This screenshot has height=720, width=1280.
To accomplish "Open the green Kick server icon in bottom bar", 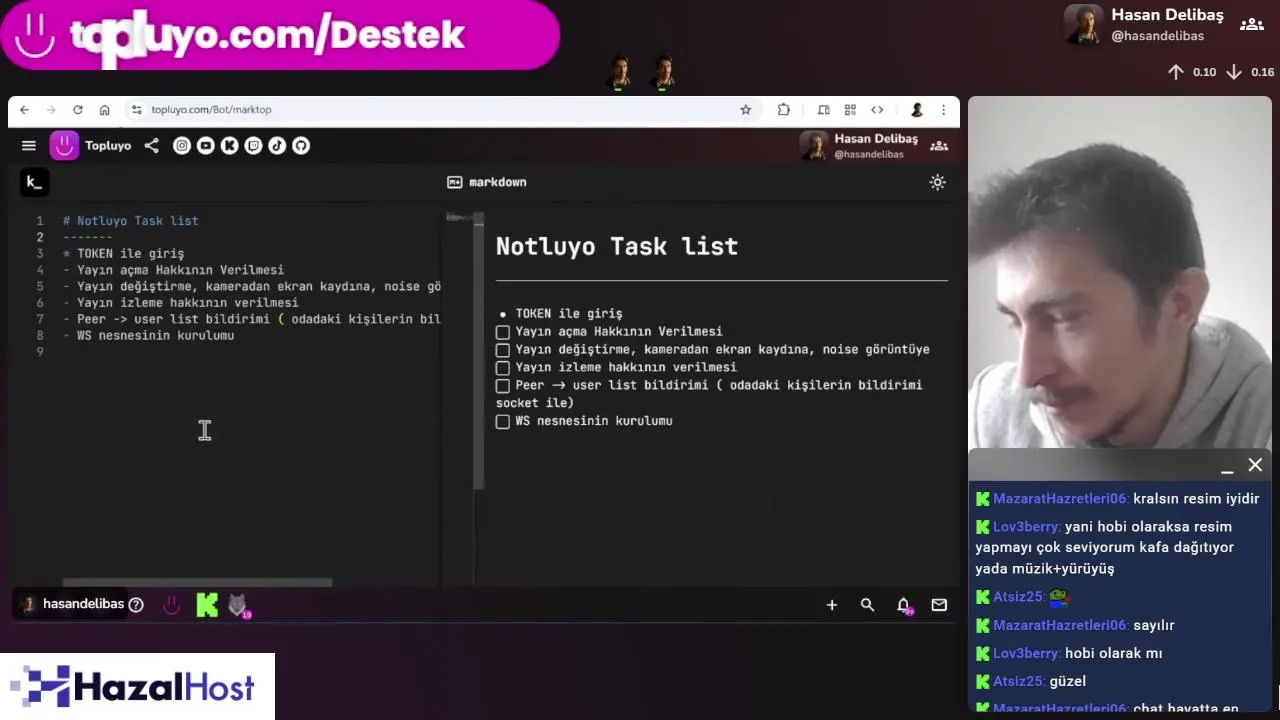I will pos(207,605).
